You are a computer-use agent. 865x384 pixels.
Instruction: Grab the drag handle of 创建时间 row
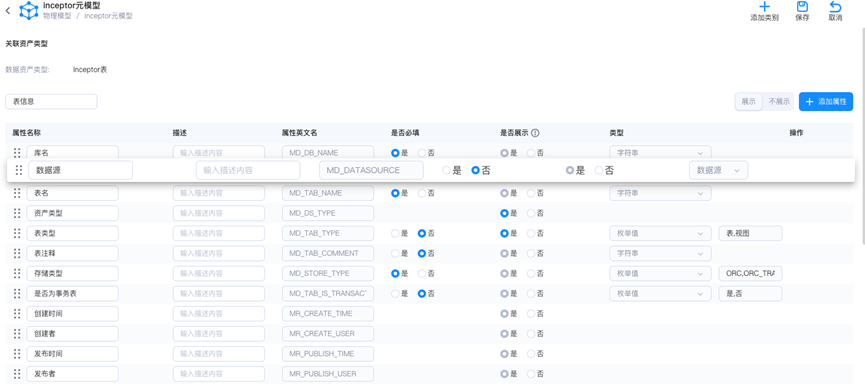tap(17, 313)
